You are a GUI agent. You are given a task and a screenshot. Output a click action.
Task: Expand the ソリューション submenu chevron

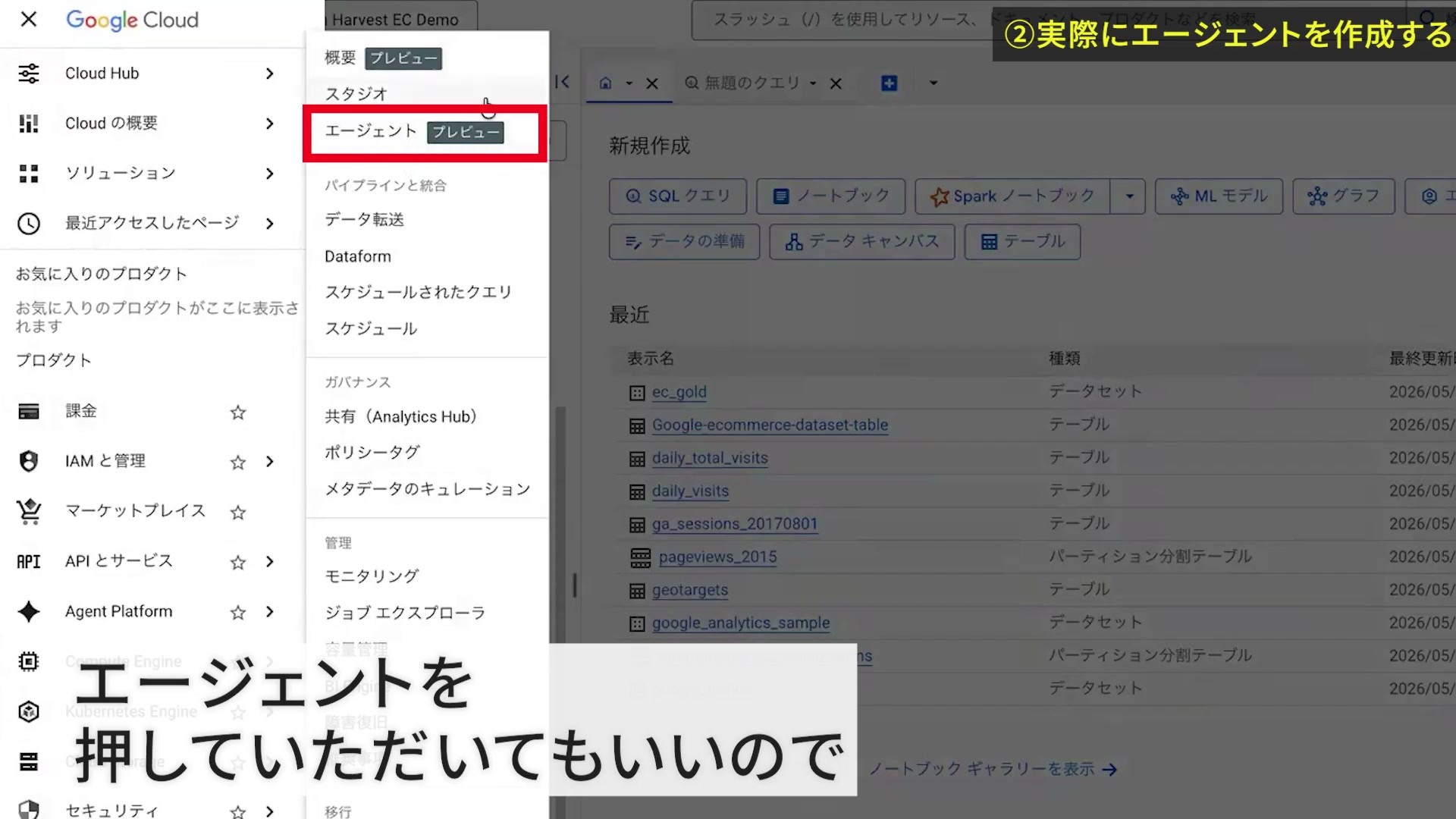(270, 174)
